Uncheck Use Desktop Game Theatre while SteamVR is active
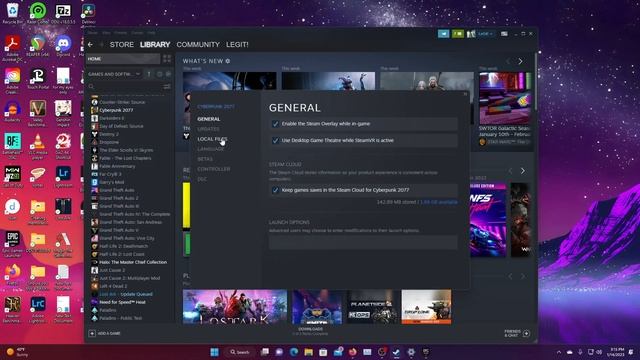The width and height of the screenshot is (640, 360). coord(276,140)
